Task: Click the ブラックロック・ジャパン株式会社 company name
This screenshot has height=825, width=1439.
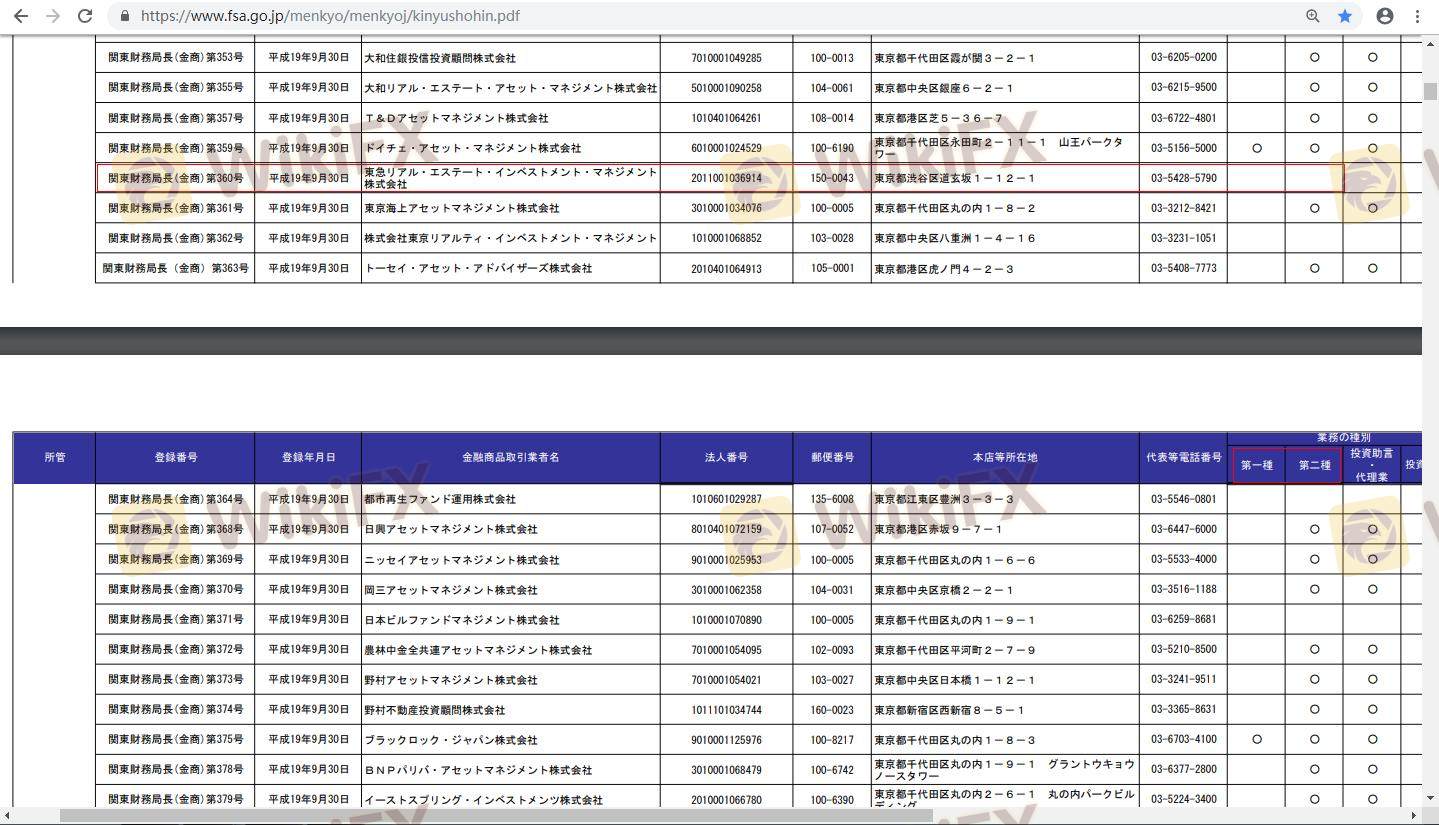Action: coord(451,740)
